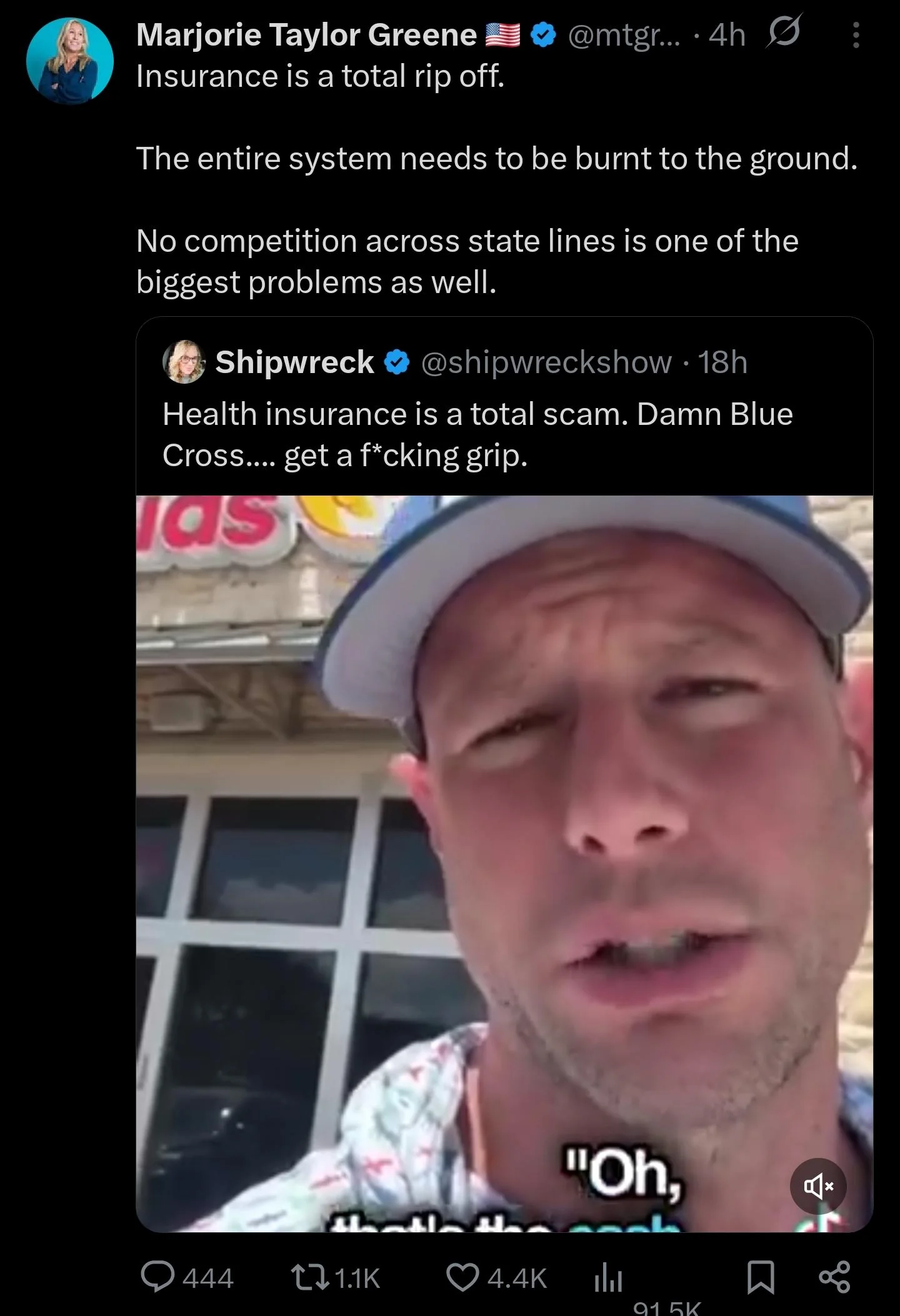Like the post with heart icon
The height and width of the screenshot is (1316, 900).
tap(462, 1277)
